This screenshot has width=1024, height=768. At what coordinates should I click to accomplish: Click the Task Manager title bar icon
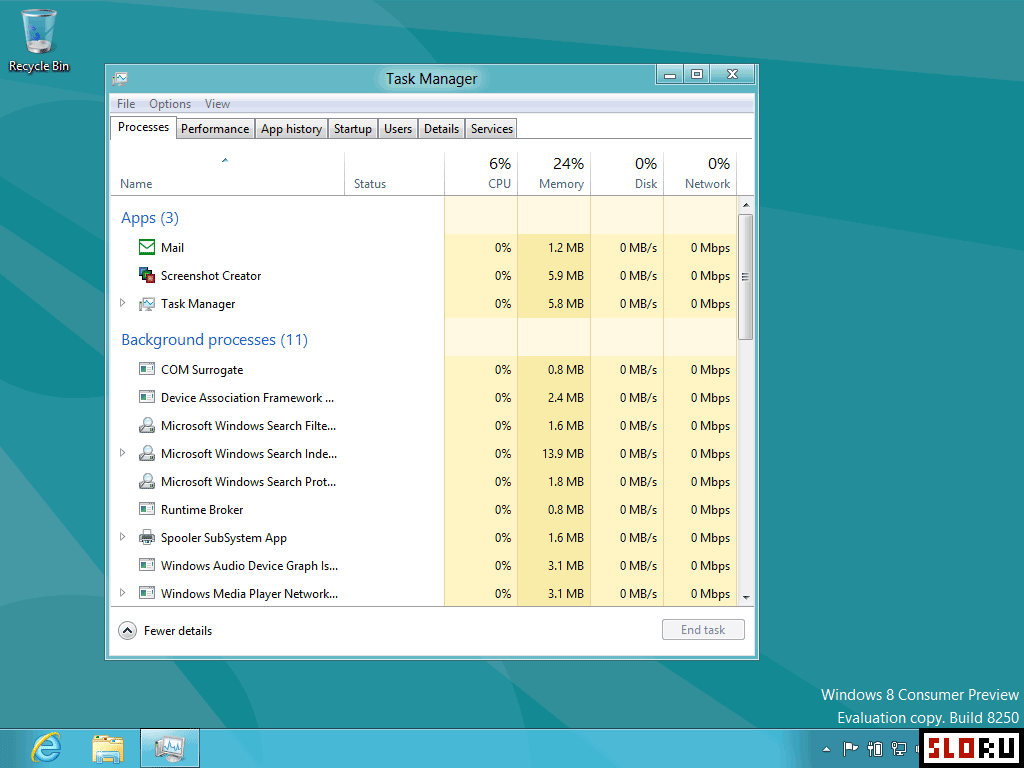[x=120, y=79]
